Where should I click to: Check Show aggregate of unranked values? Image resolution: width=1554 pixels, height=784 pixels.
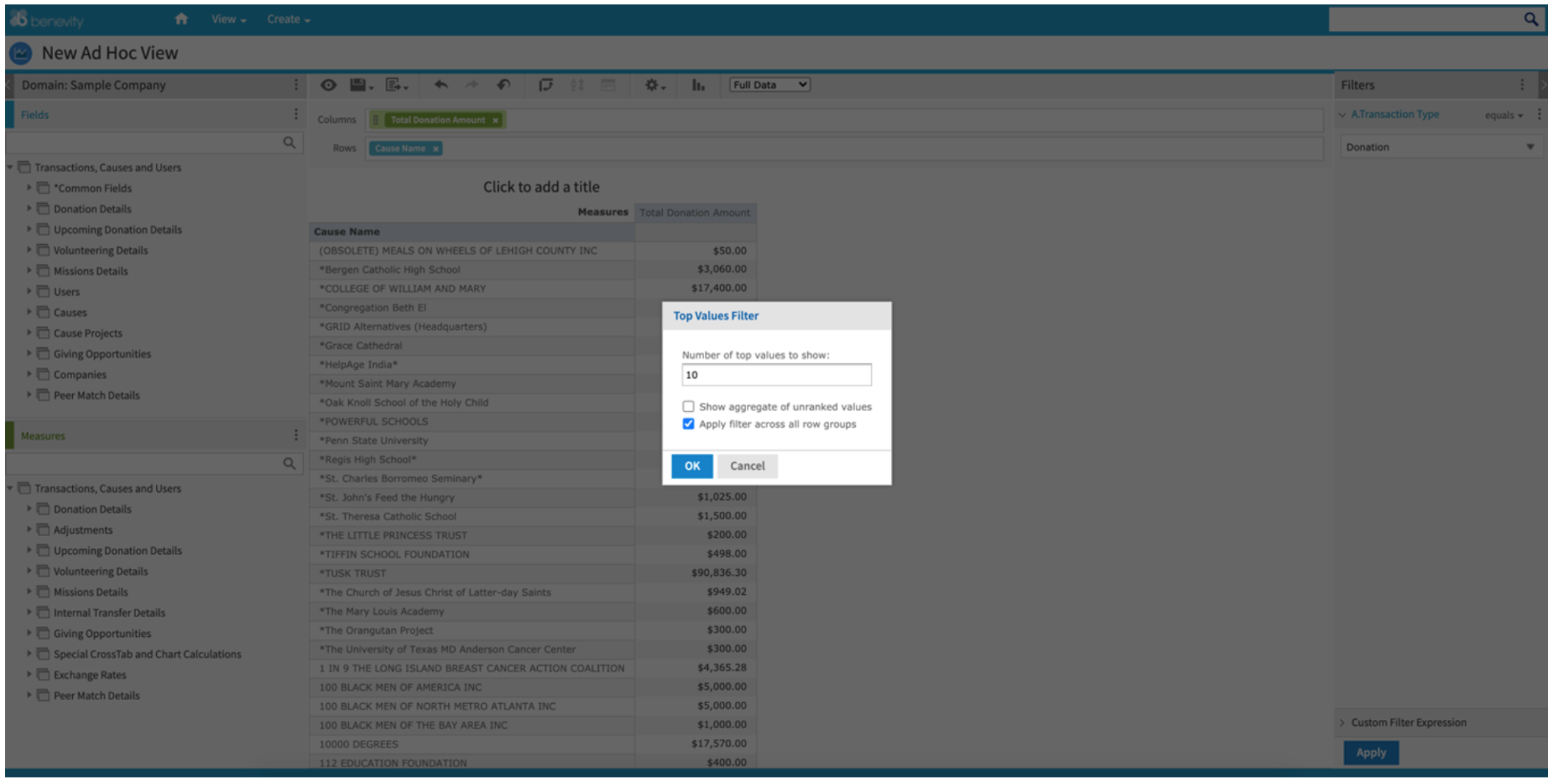point(689,406)
